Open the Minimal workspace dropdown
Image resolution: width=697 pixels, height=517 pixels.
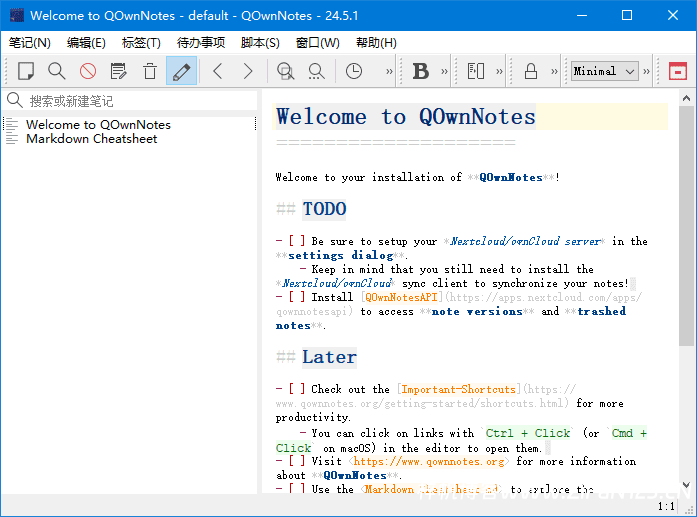(604, 71)
